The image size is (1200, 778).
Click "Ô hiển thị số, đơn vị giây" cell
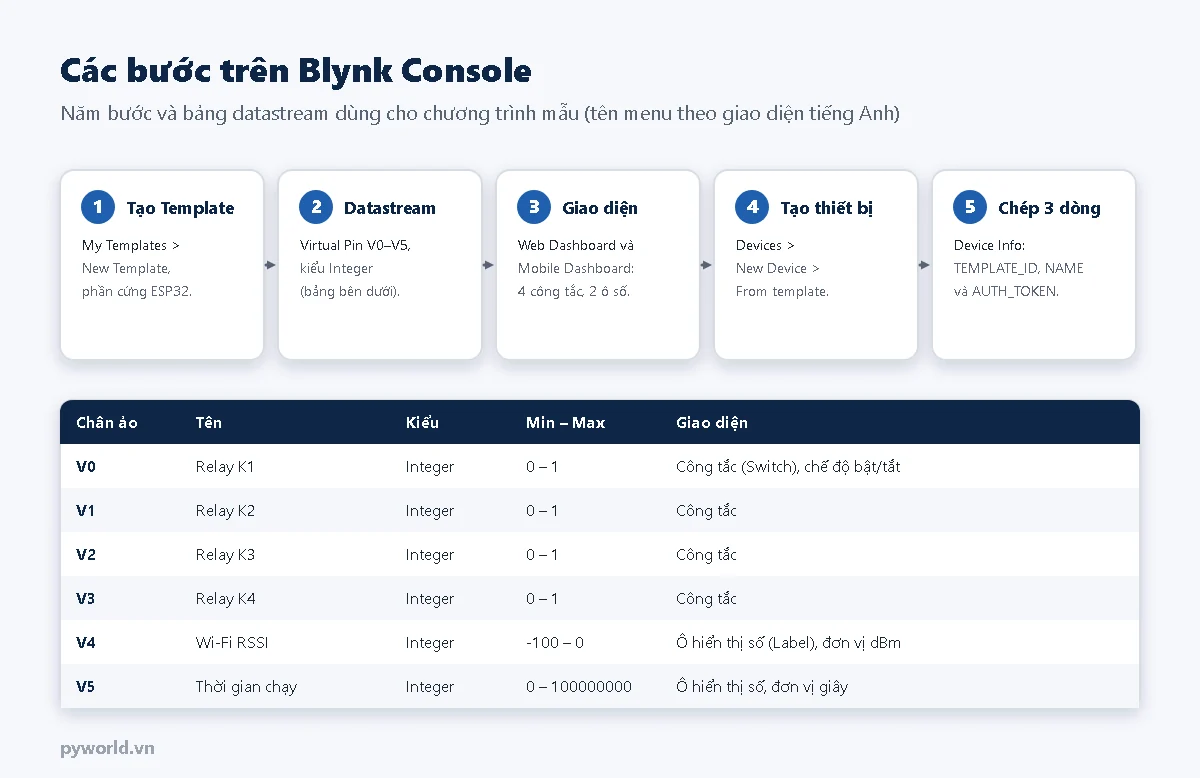click(762, 686)
